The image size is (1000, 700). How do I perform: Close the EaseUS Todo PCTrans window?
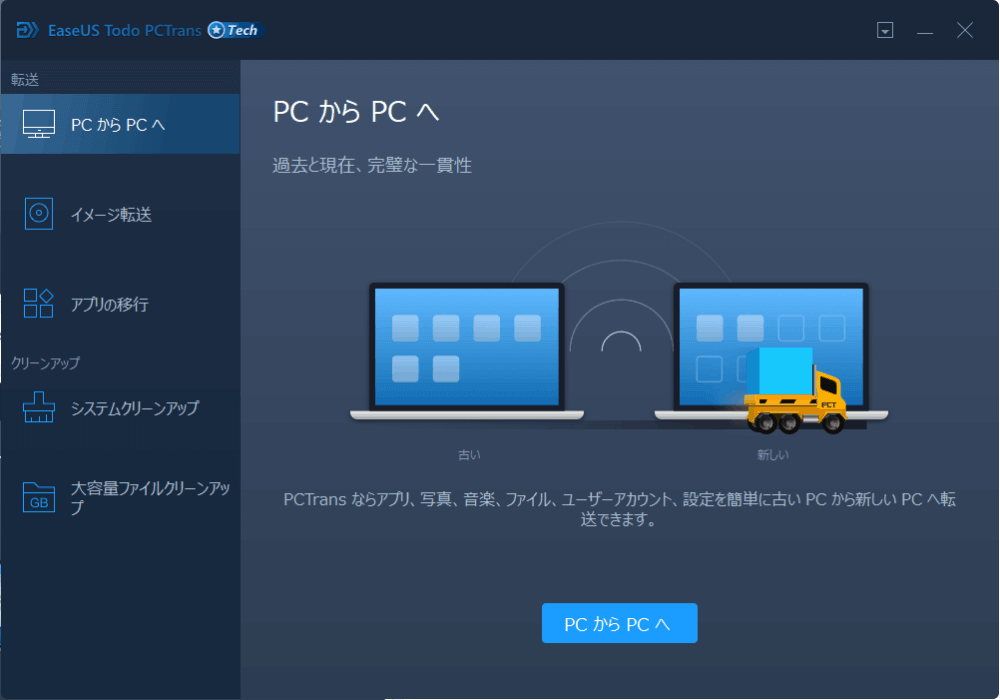click(x=964, y=30)
